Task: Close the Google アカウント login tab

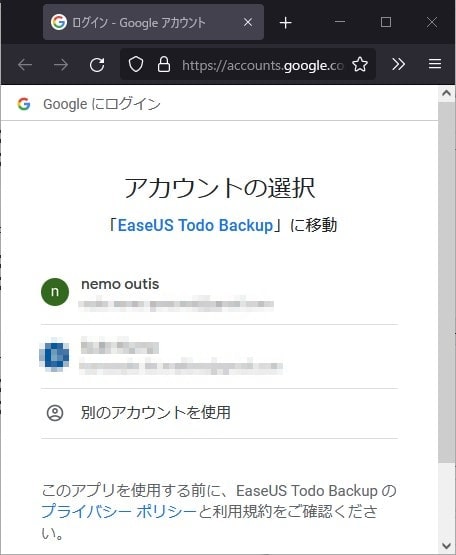Action: [x=248, y=22]
